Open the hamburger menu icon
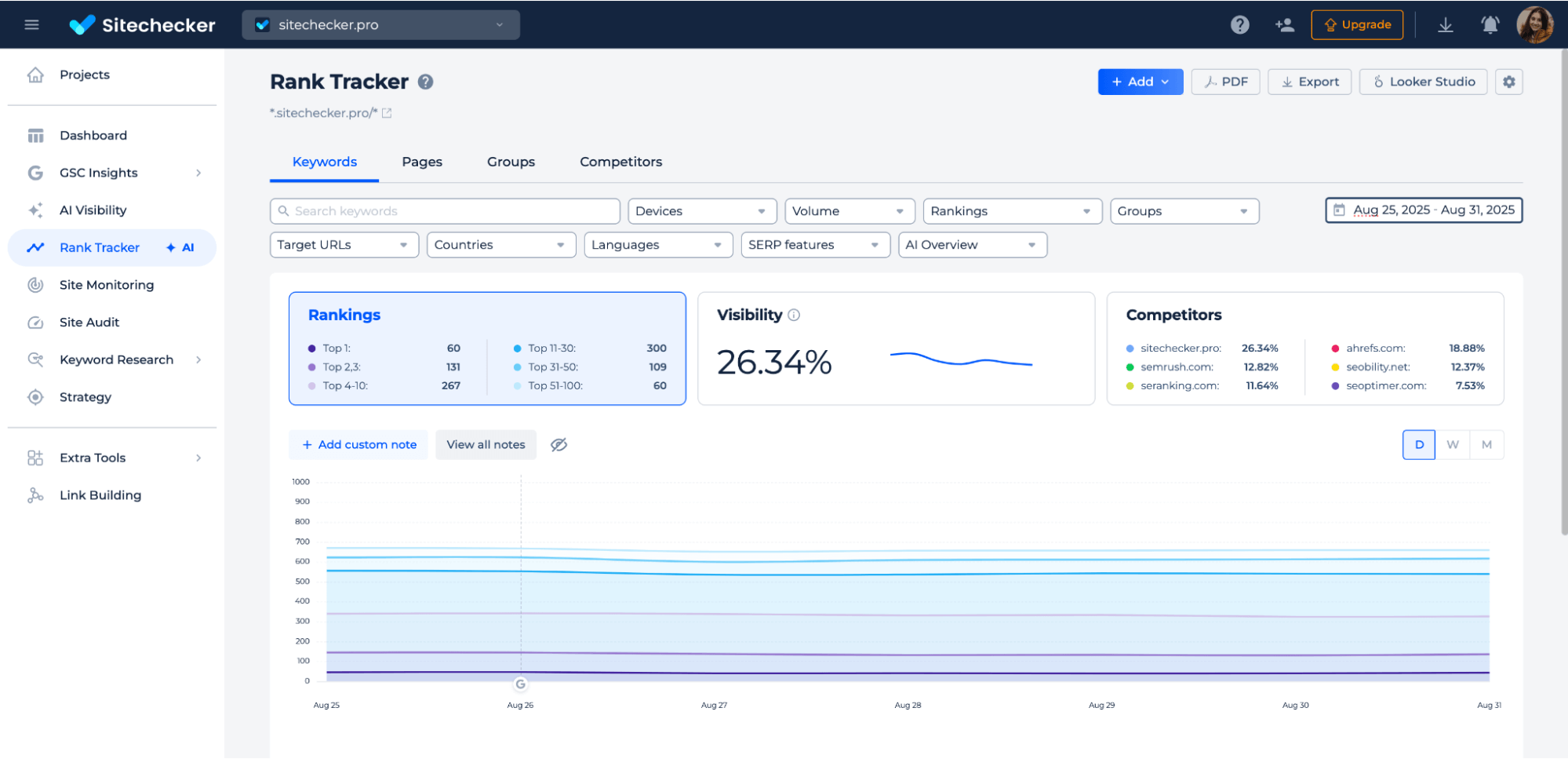The width and height of the screenshot is (1568, 759). (x=31, y=24)
